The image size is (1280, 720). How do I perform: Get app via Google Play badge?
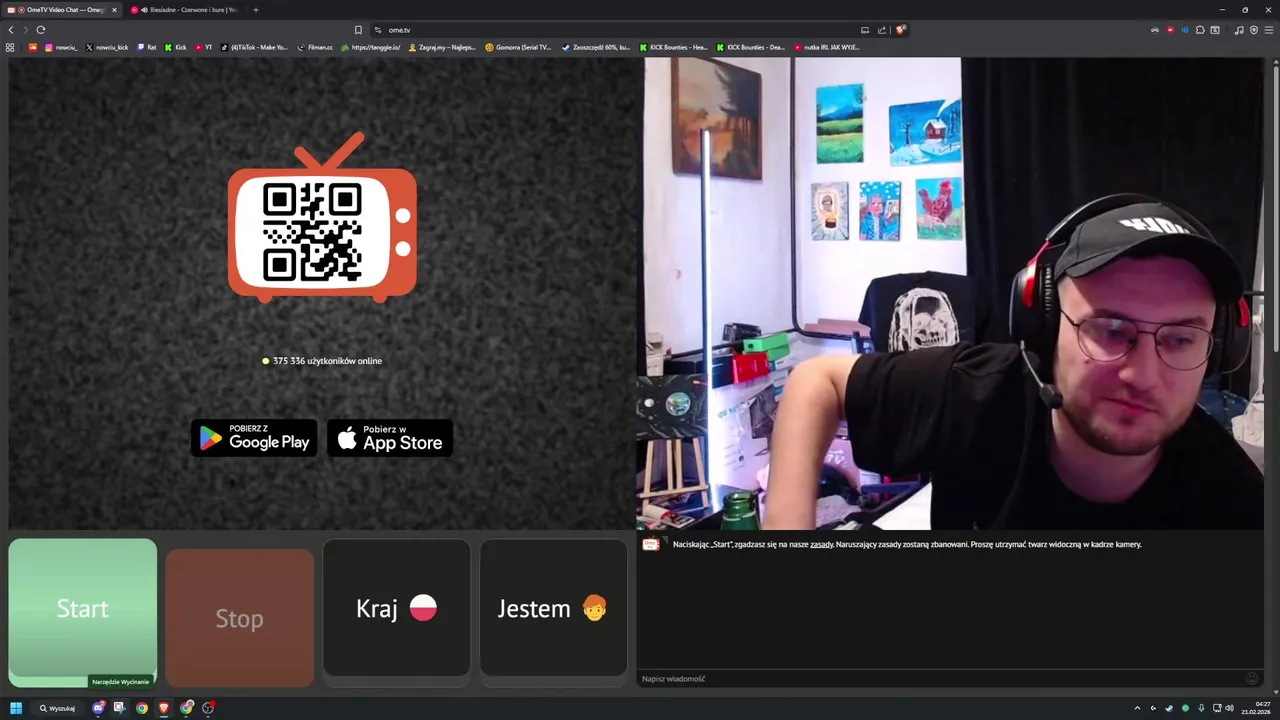click(x=254, y=438)
